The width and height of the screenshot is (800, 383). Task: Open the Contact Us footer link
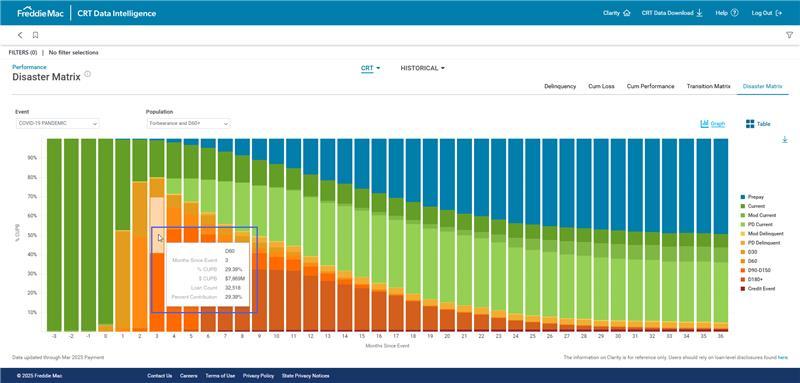click(159, 376)
